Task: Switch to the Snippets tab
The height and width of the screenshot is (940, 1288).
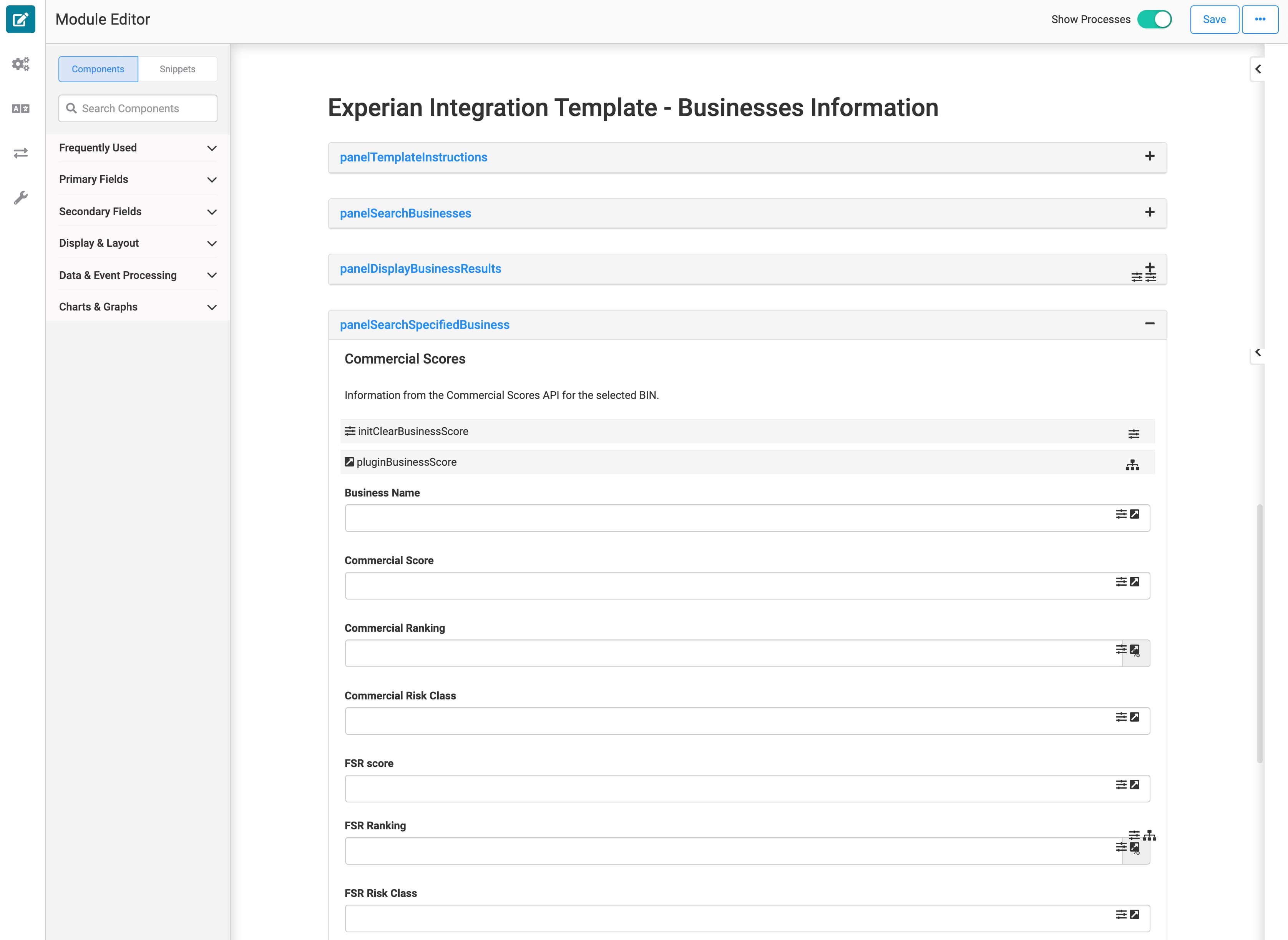Action: pos(178,69)
